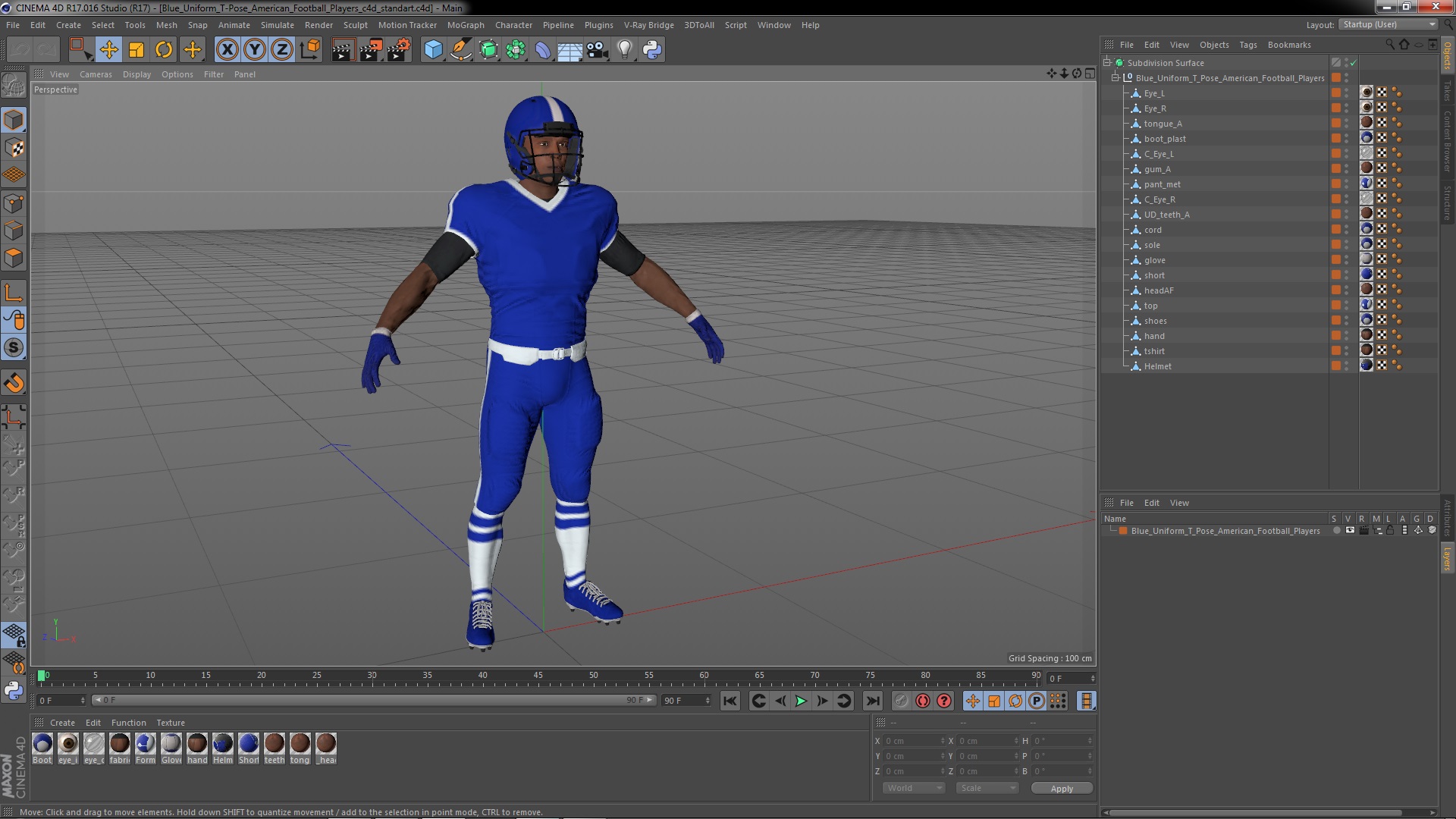Open Object Manager Tags menu
Screen dimensions: 1456x819
coord(1247,45)
